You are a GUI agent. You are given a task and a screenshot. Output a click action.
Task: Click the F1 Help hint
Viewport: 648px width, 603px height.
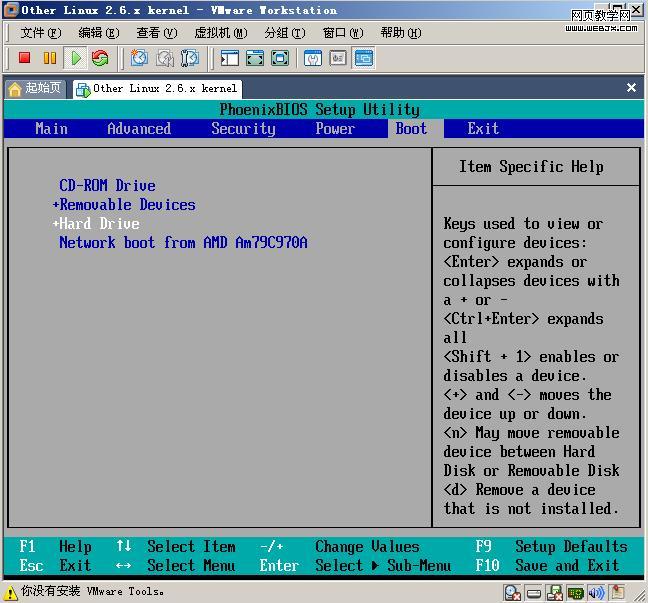55,546
